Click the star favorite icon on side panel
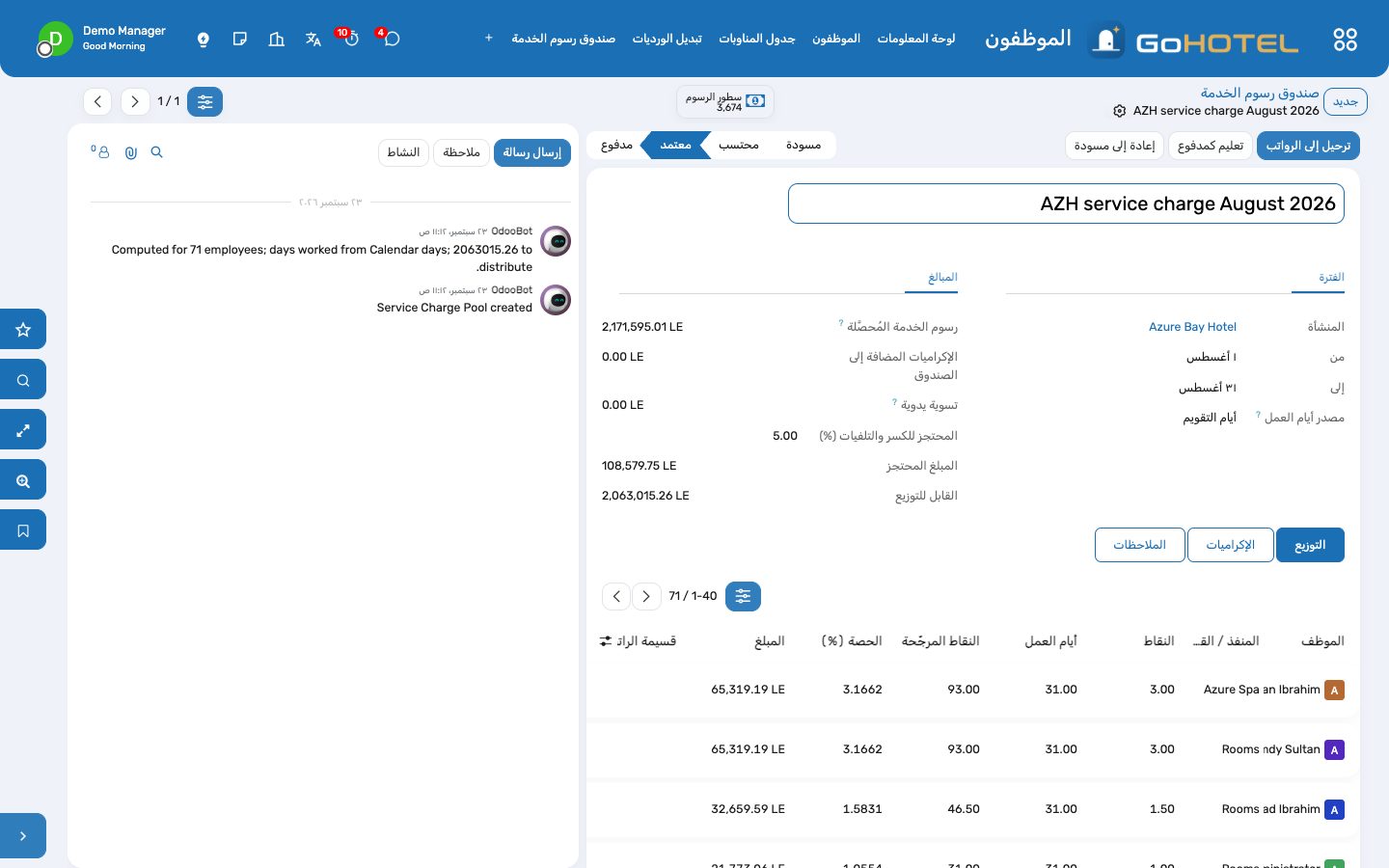Viewport: 1389px width, 868px height. click(23, 330)
